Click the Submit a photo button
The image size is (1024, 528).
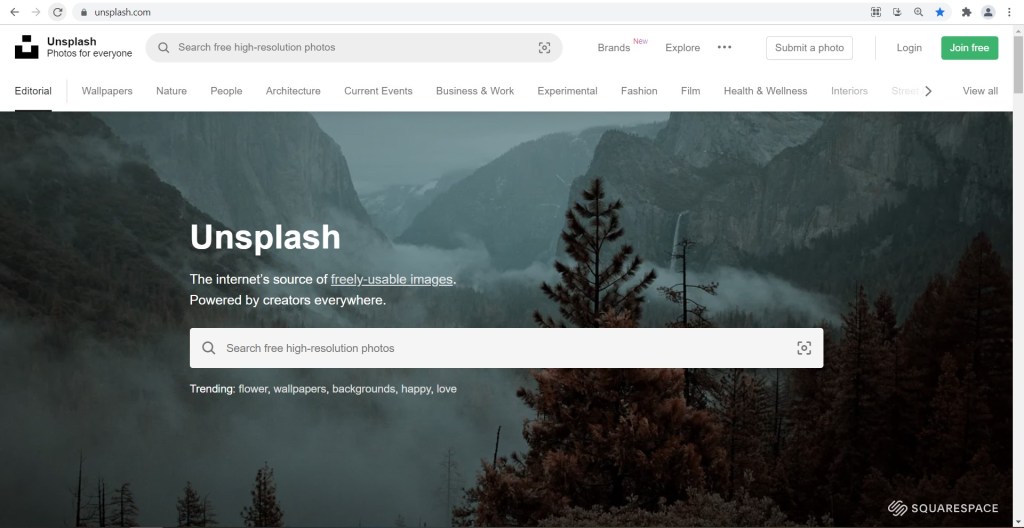click(809, 48)
